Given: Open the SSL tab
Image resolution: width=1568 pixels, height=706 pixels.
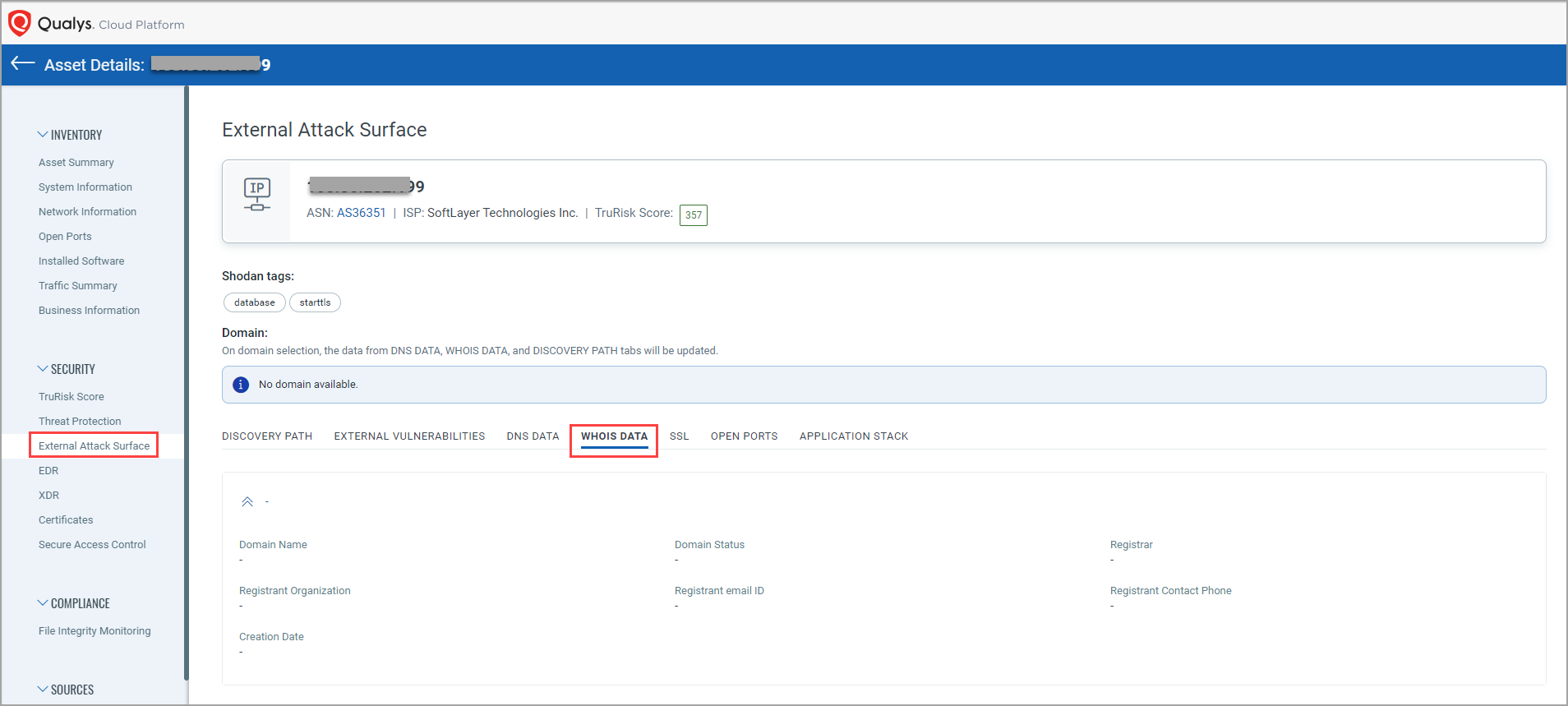Looking at the screenshot, I should coord(679,436).
